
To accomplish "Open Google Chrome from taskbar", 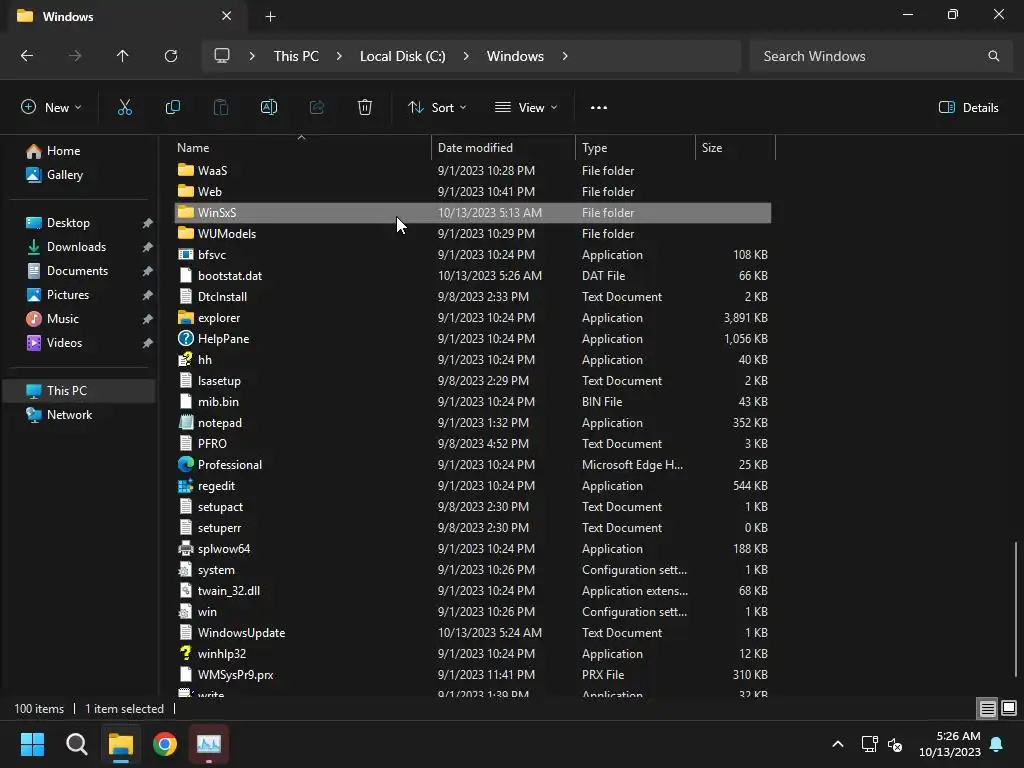I will tap(165, 744).
